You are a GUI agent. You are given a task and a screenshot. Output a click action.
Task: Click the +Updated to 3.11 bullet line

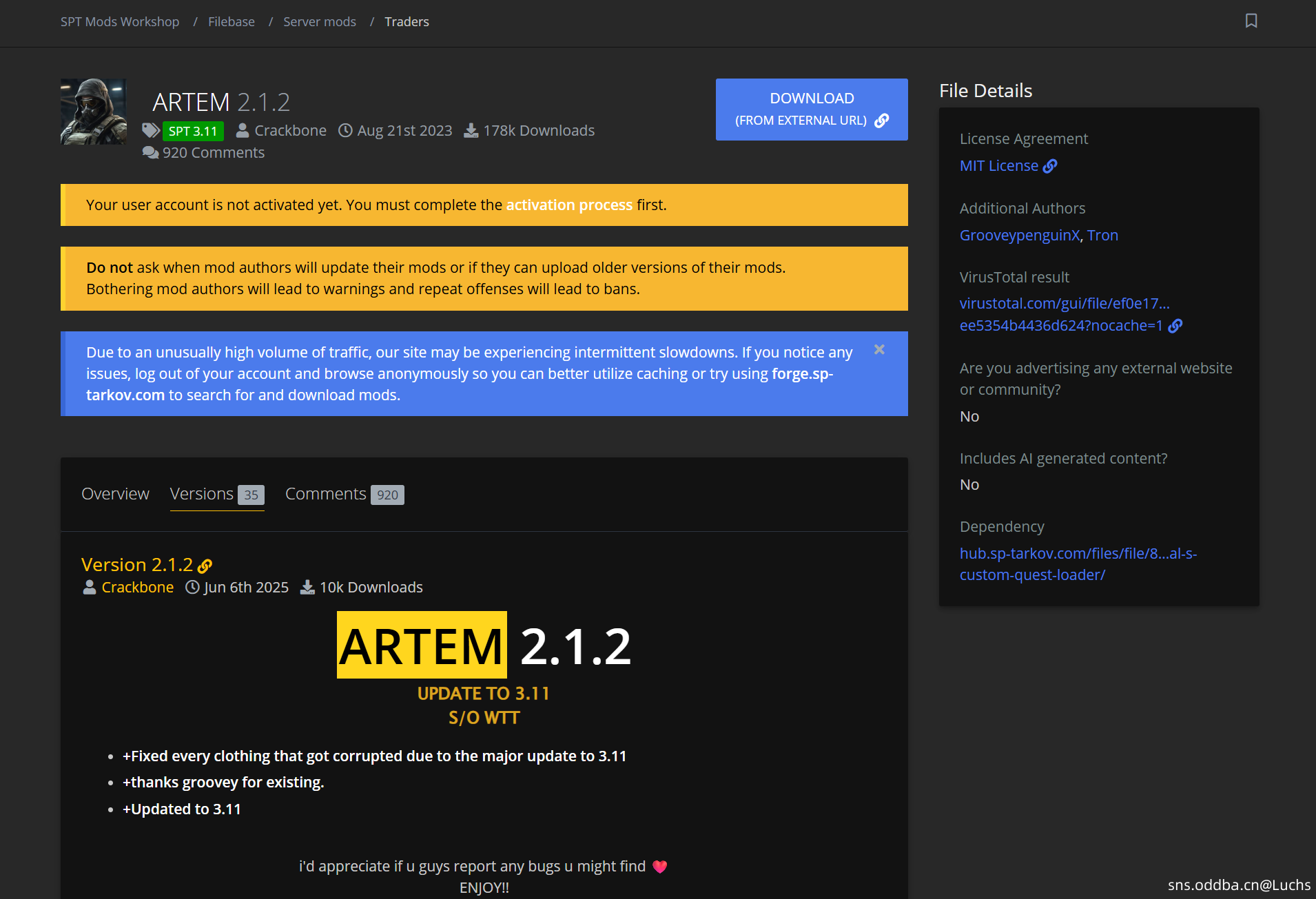182,809
